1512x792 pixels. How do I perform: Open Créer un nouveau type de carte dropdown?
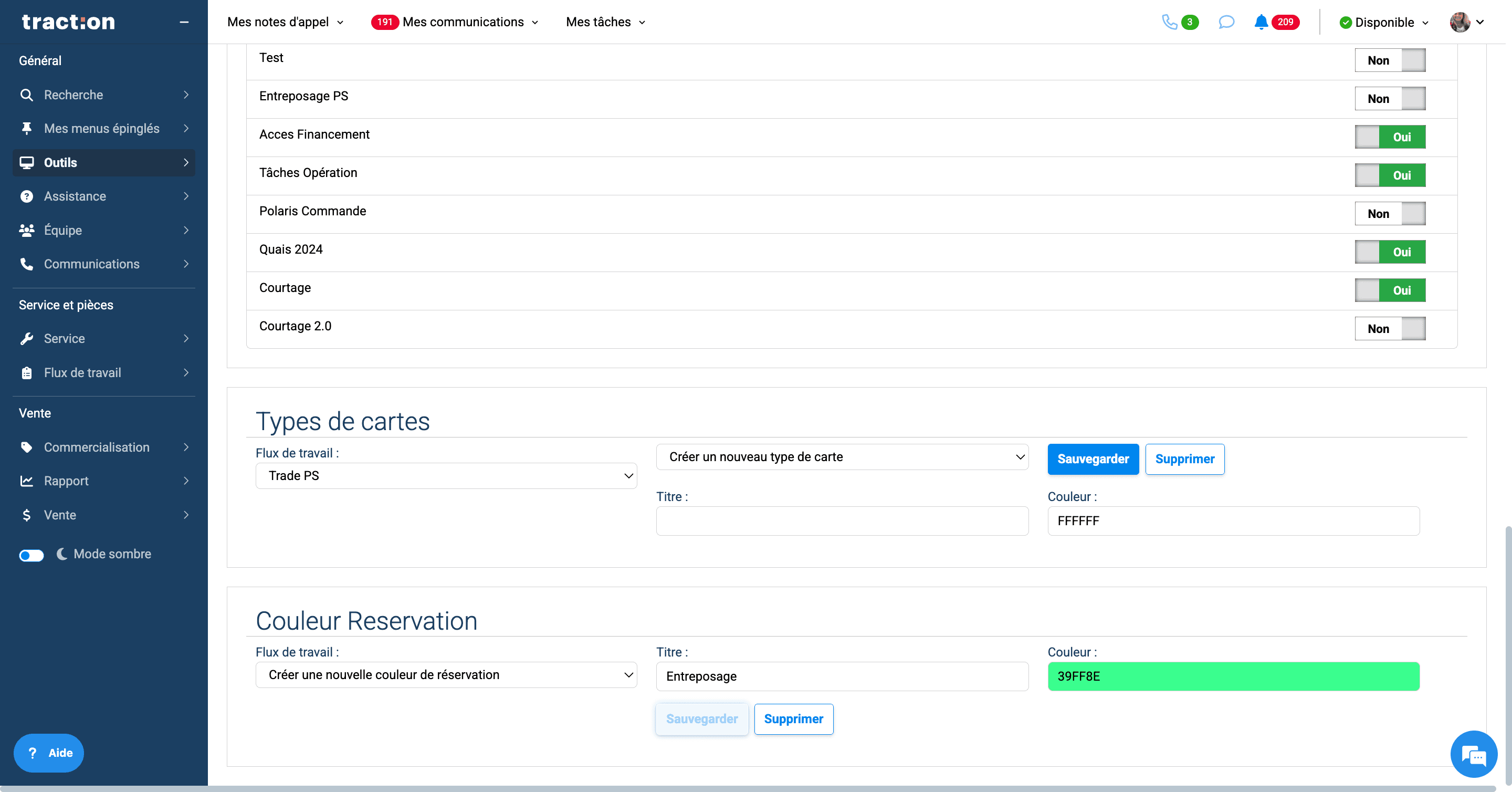click(x=842, y=457)
